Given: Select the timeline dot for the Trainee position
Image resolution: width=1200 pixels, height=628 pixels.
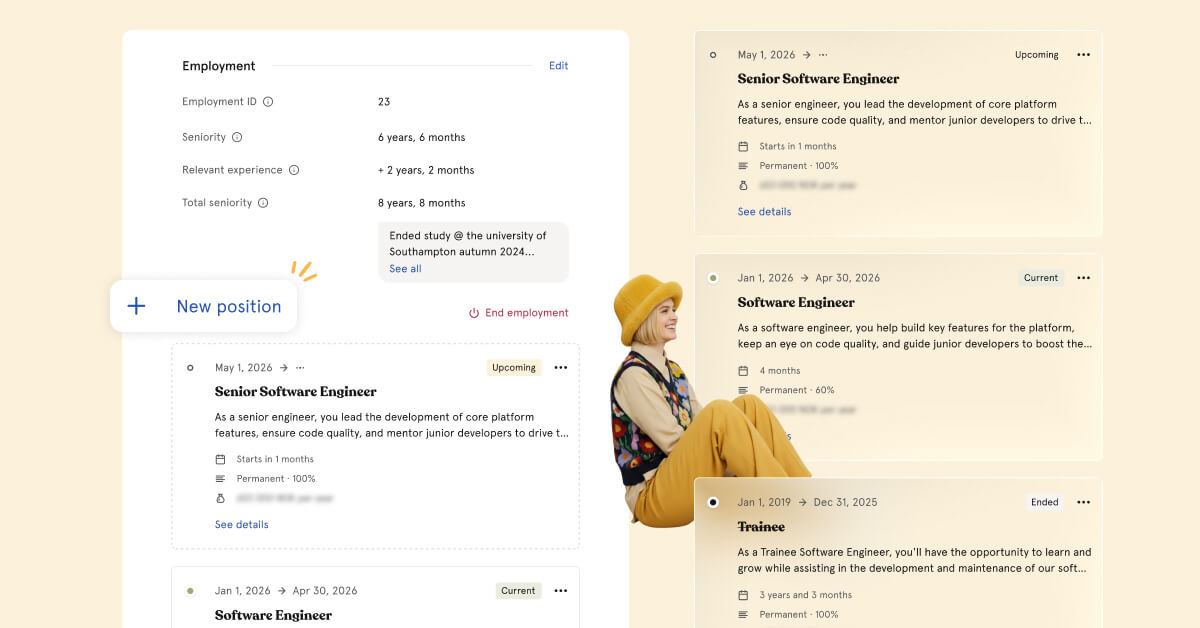Looking at the screenshot, I should (713, 502).
